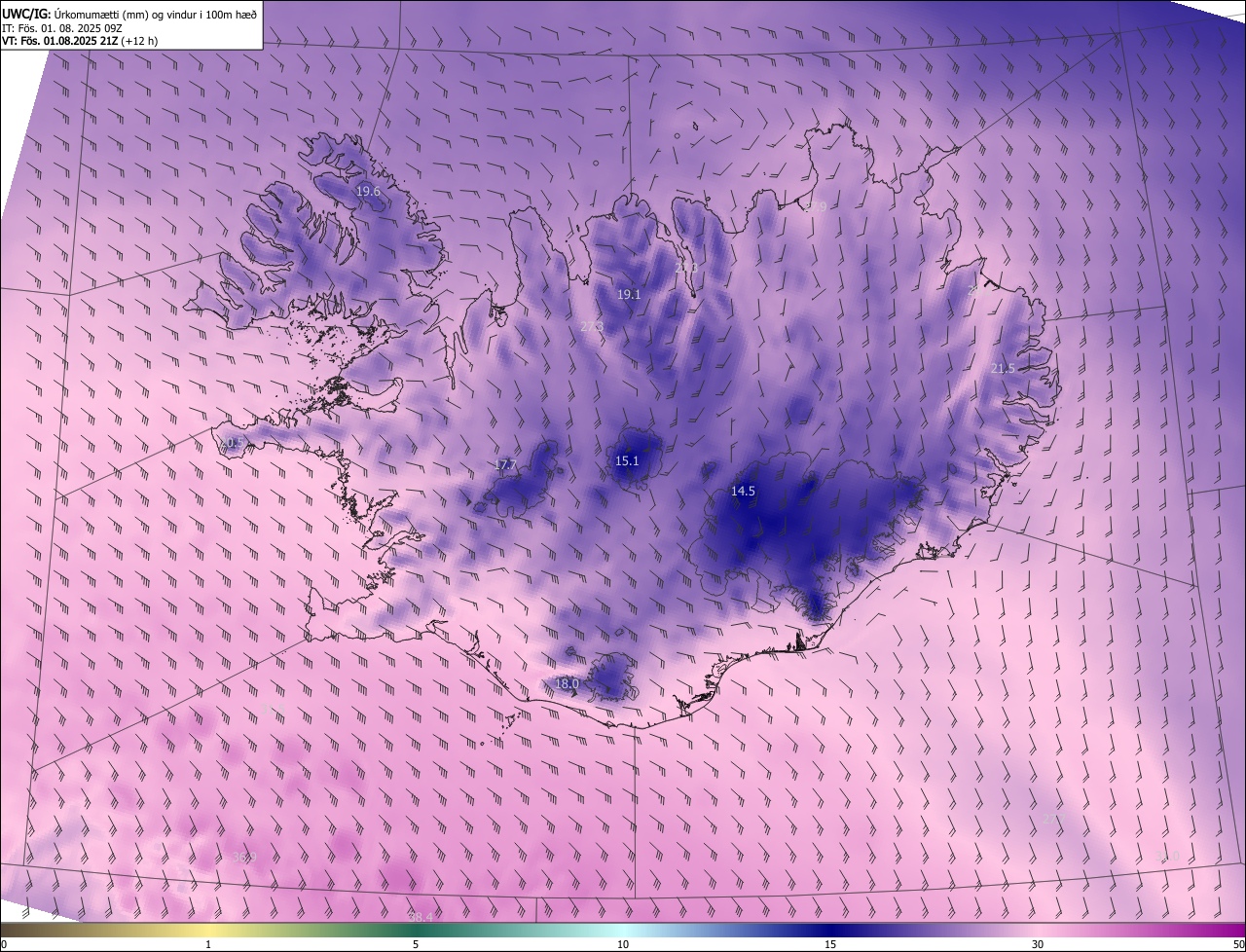Click the 30 tick on the color scale

pyautogui.click(x=1038, y=944)
